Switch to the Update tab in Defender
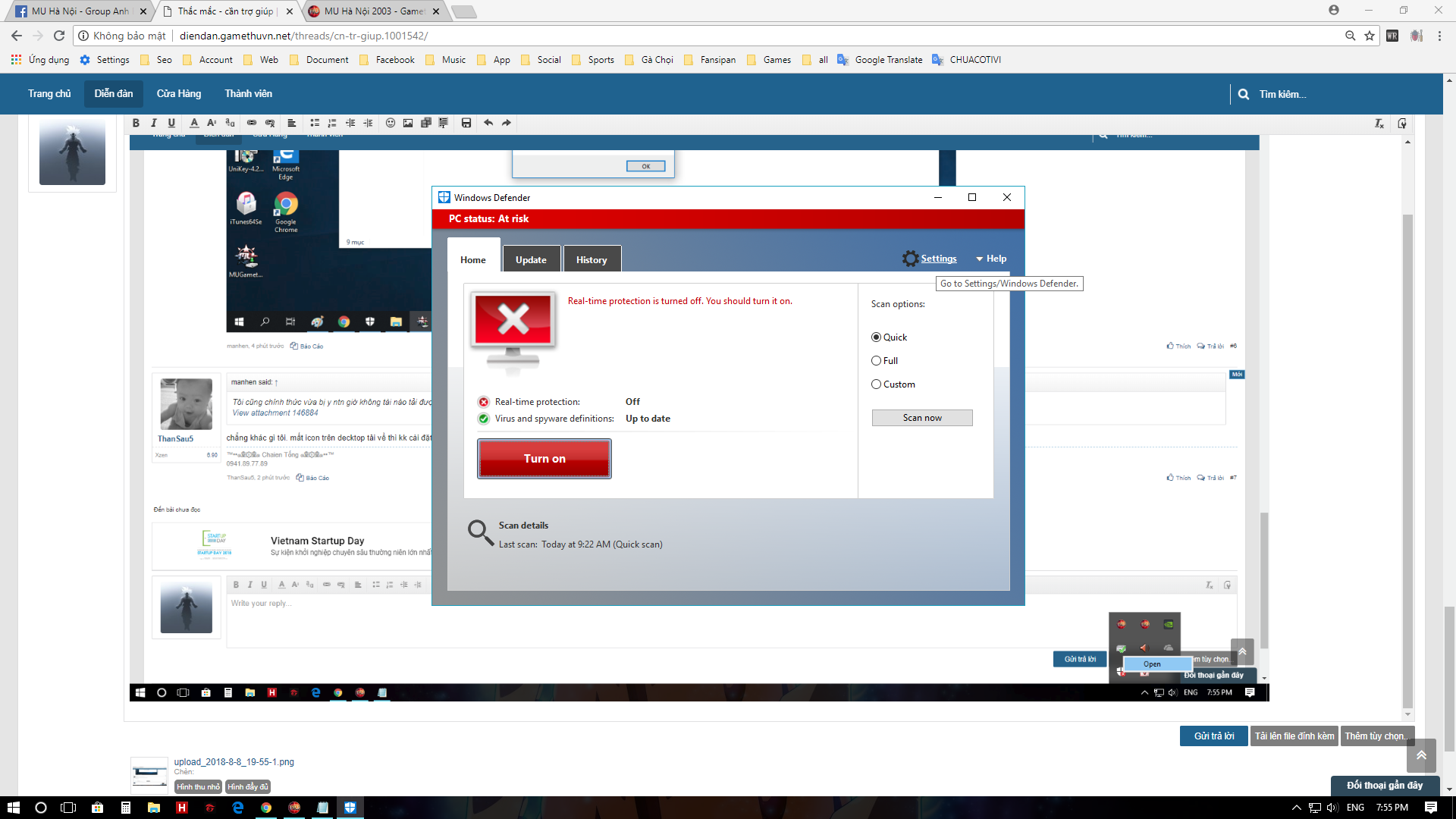This screenshot has height=819, width=1456. click(531, 259)
